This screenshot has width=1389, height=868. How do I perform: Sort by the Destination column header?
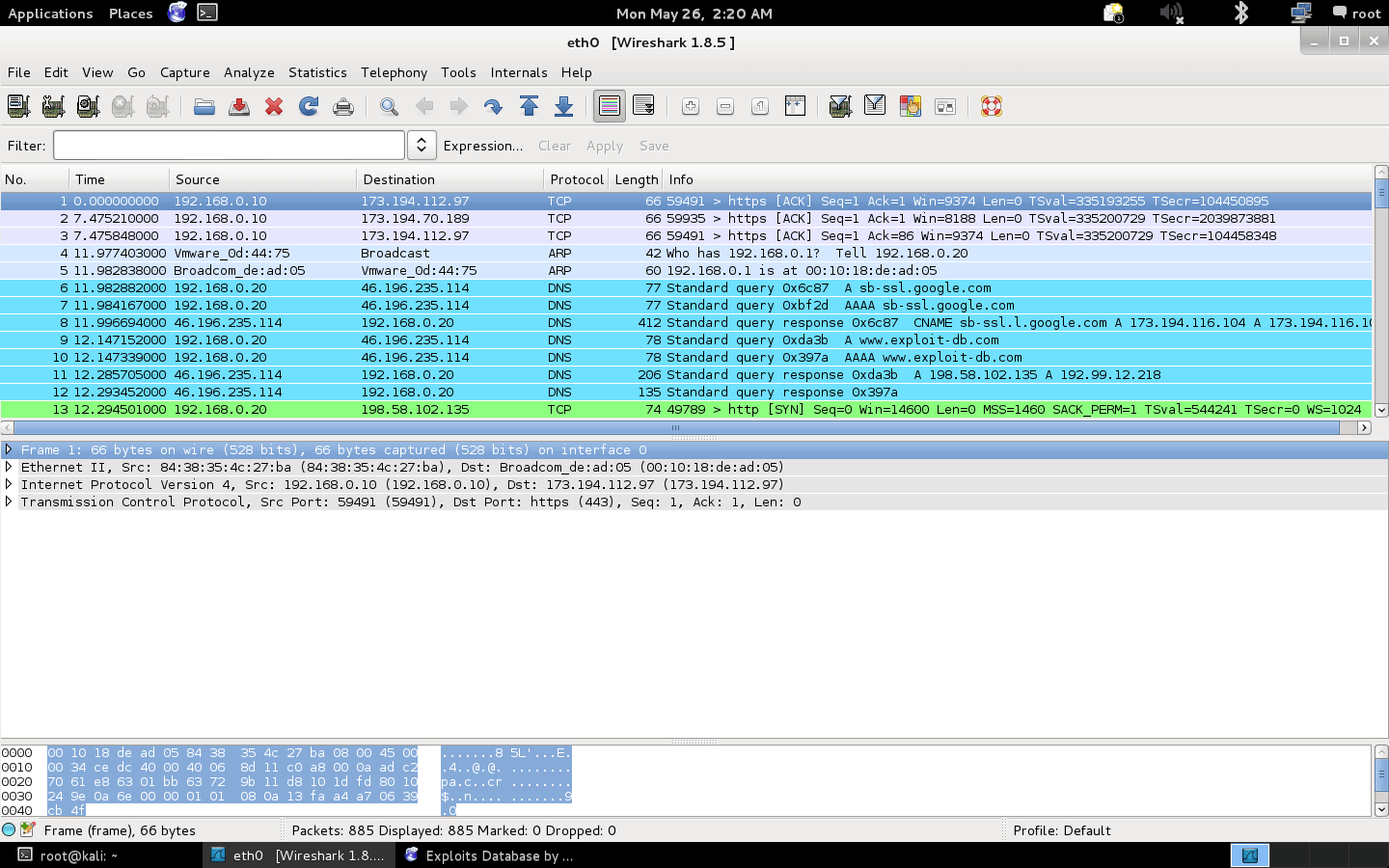pos(449,179)
